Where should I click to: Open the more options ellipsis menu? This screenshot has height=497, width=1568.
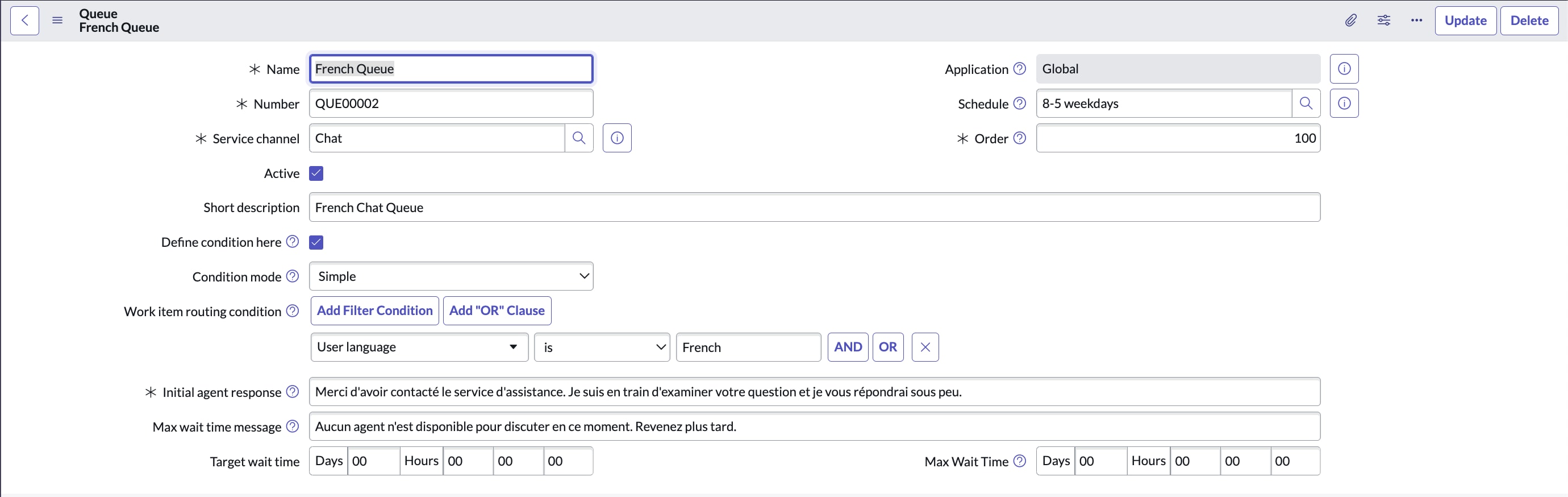tap(1416, 20)
